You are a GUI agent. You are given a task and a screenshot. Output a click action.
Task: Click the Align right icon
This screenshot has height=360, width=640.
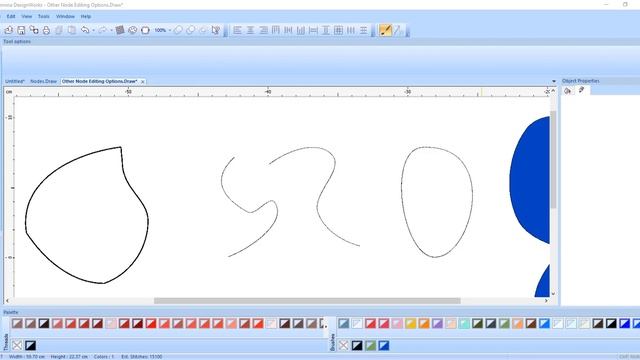(x=263, y=30)
